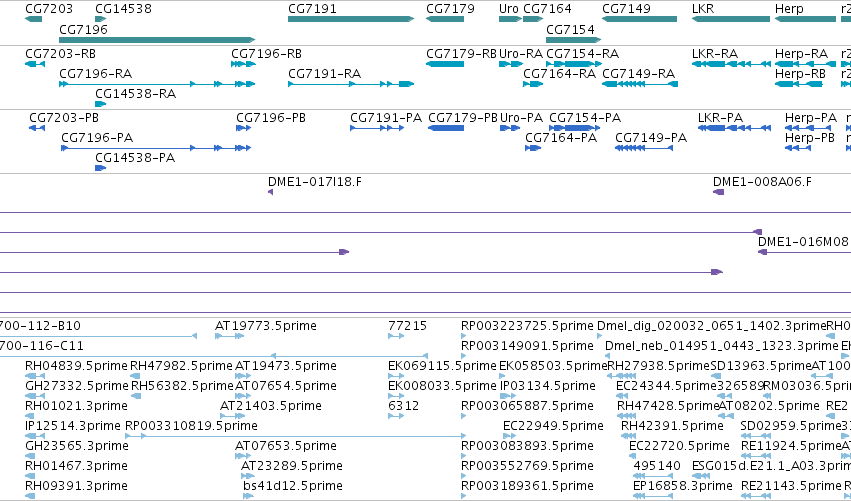Select the 6312 EST label
Viewport: 851px width, 501px height.
tap(404, 406)
